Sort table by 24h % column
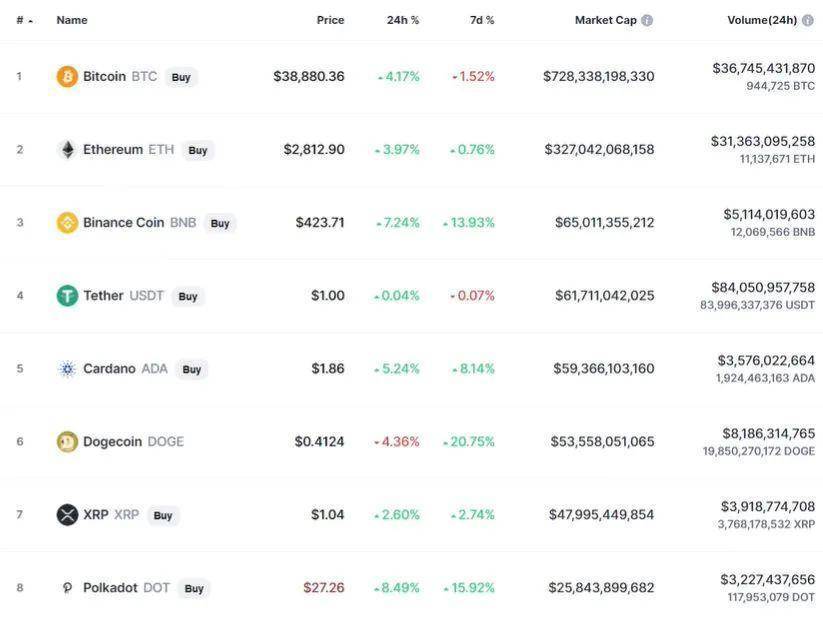 tap(403, 20)
